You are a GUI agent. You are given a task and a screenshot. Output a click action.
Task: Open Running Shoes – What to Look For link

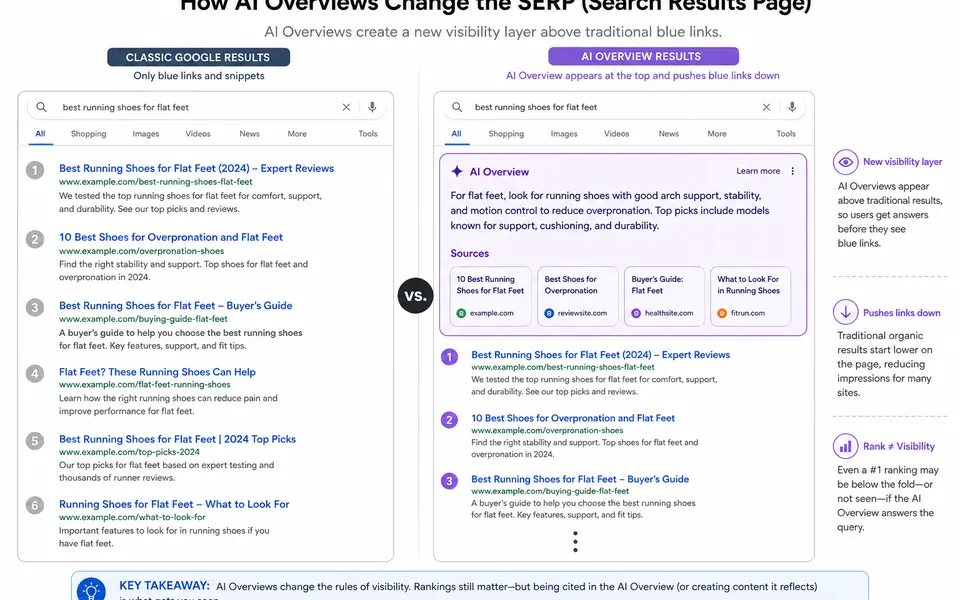pos(174,504)
